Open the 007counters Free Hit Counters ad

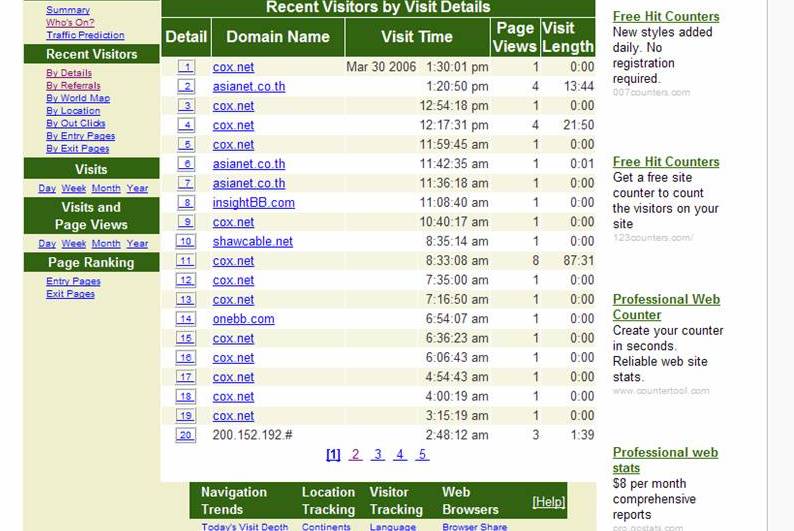pyautogui.click(x=666, y=17)
